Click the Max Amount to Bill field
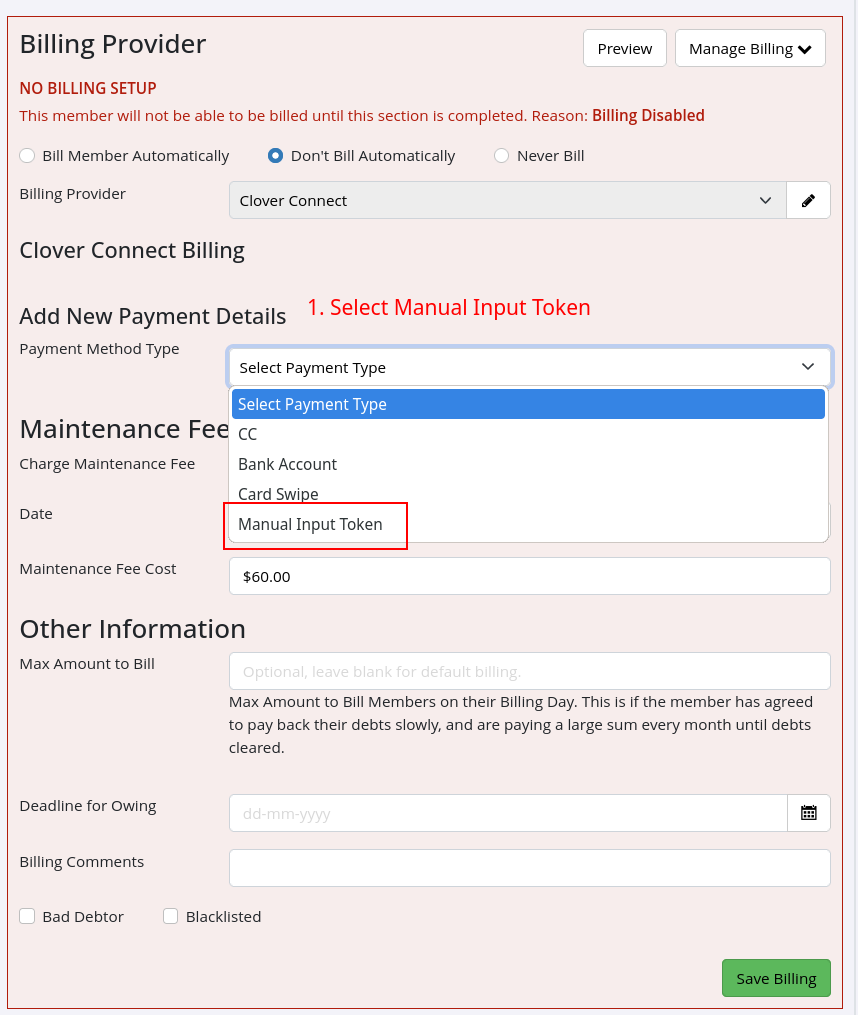The height and width of the screenshot is (1015, 858). pyautogui.click(x=530, y=671)
